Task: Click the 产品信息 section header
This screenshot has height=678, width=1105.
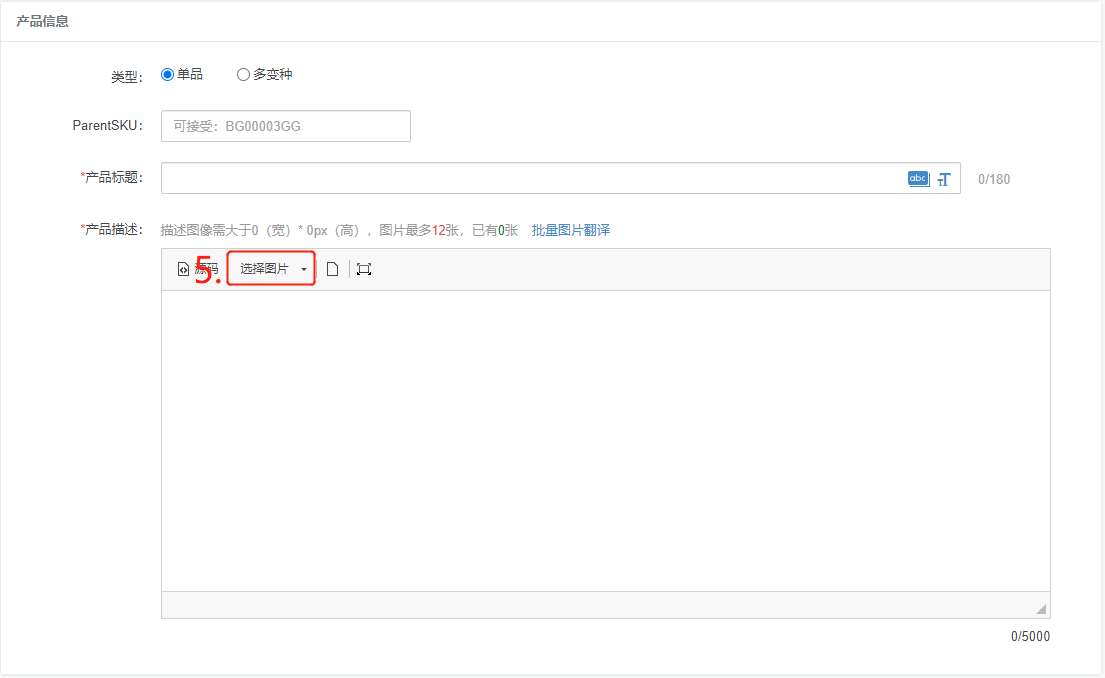Action: click(42, 21)
